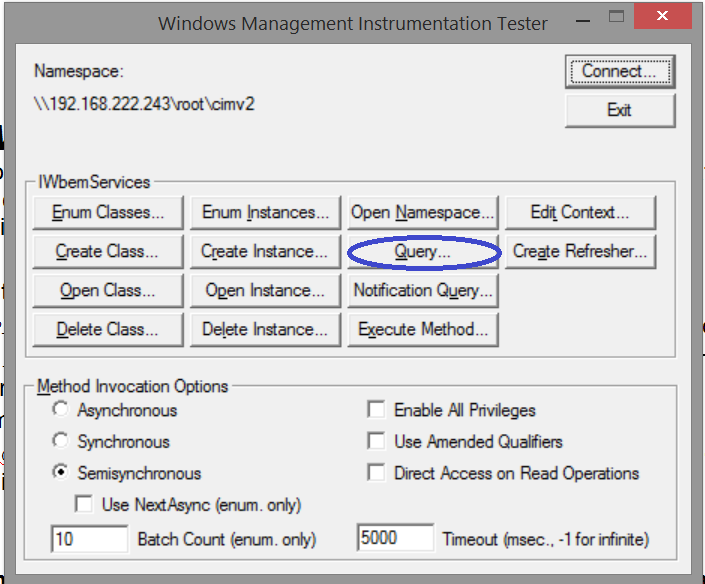Click the Timeout (msec., -1 for infinite) label

[546, 539]
